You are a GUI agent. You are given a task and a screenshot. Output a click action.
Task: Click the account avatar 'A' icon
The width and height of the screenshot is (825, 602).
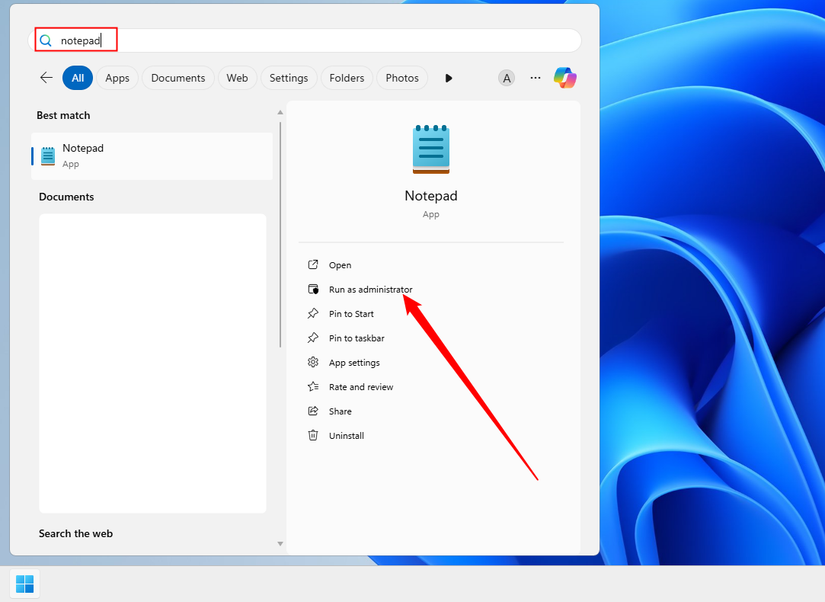pyautogui.click(x=506, y=78)
